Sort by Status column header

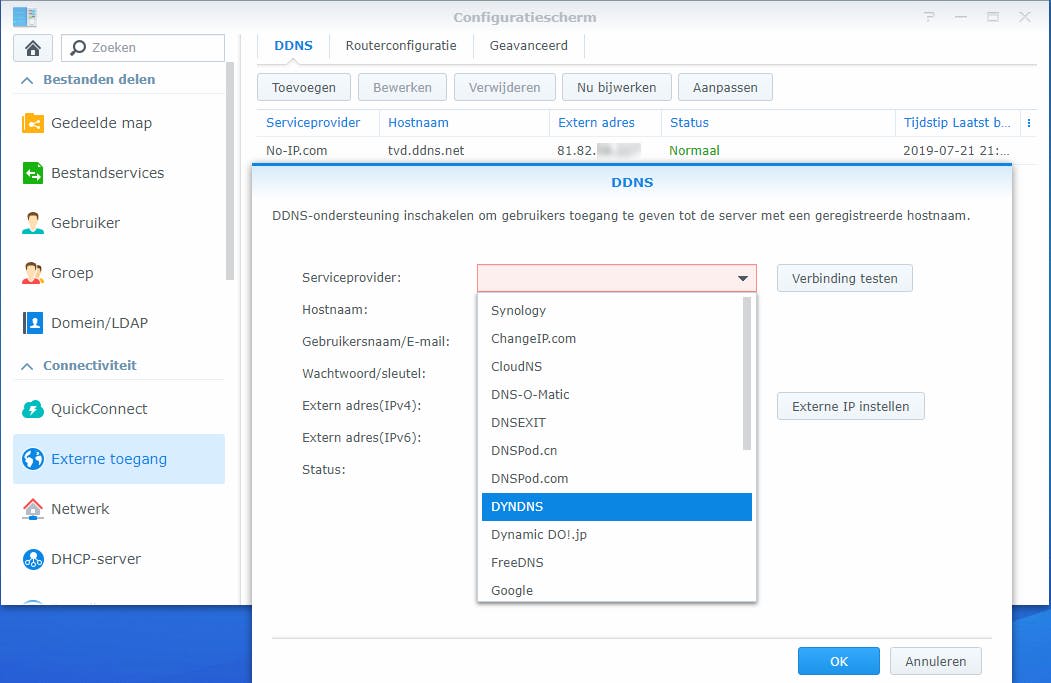click(x=778, y=123)
